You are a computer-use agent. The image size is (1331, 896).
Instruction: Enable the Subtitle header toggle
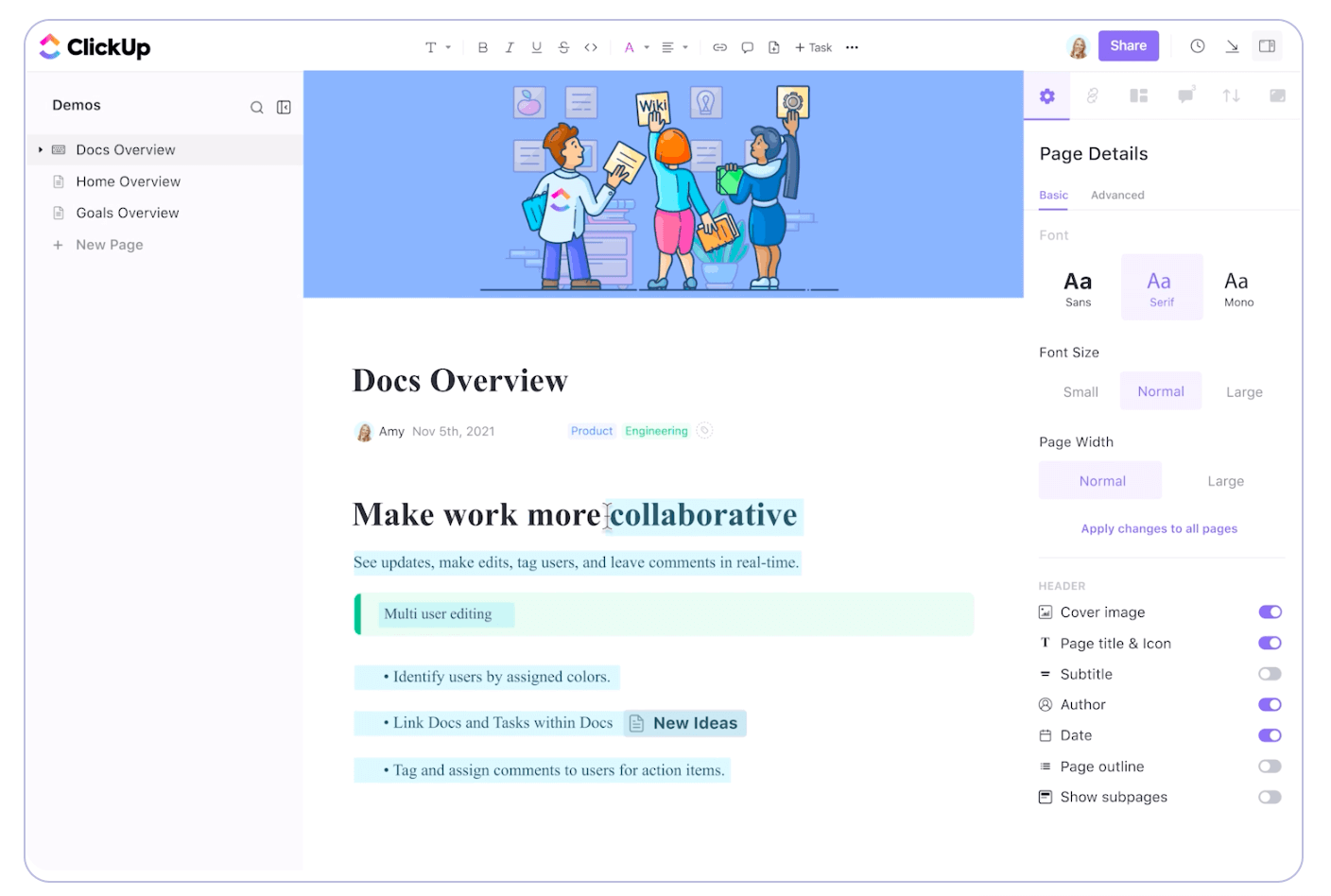click(x=1270, y=673)
